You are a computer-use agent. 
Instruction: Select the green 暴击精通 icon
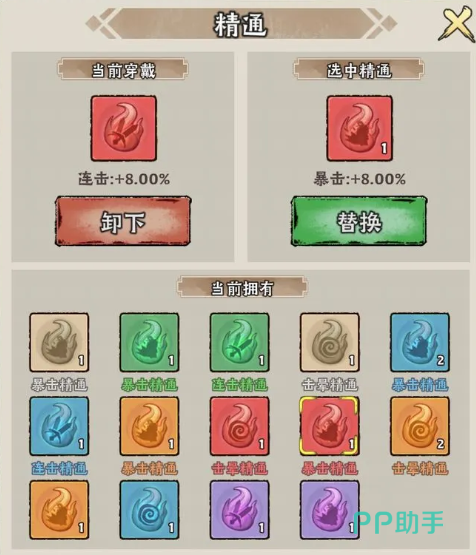pos(149,342)
